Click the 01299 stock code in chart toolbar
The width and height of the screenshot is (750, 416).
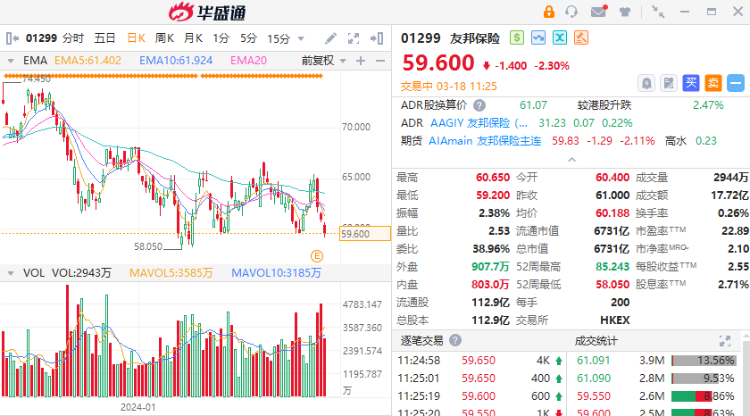[x=41, y=38]
